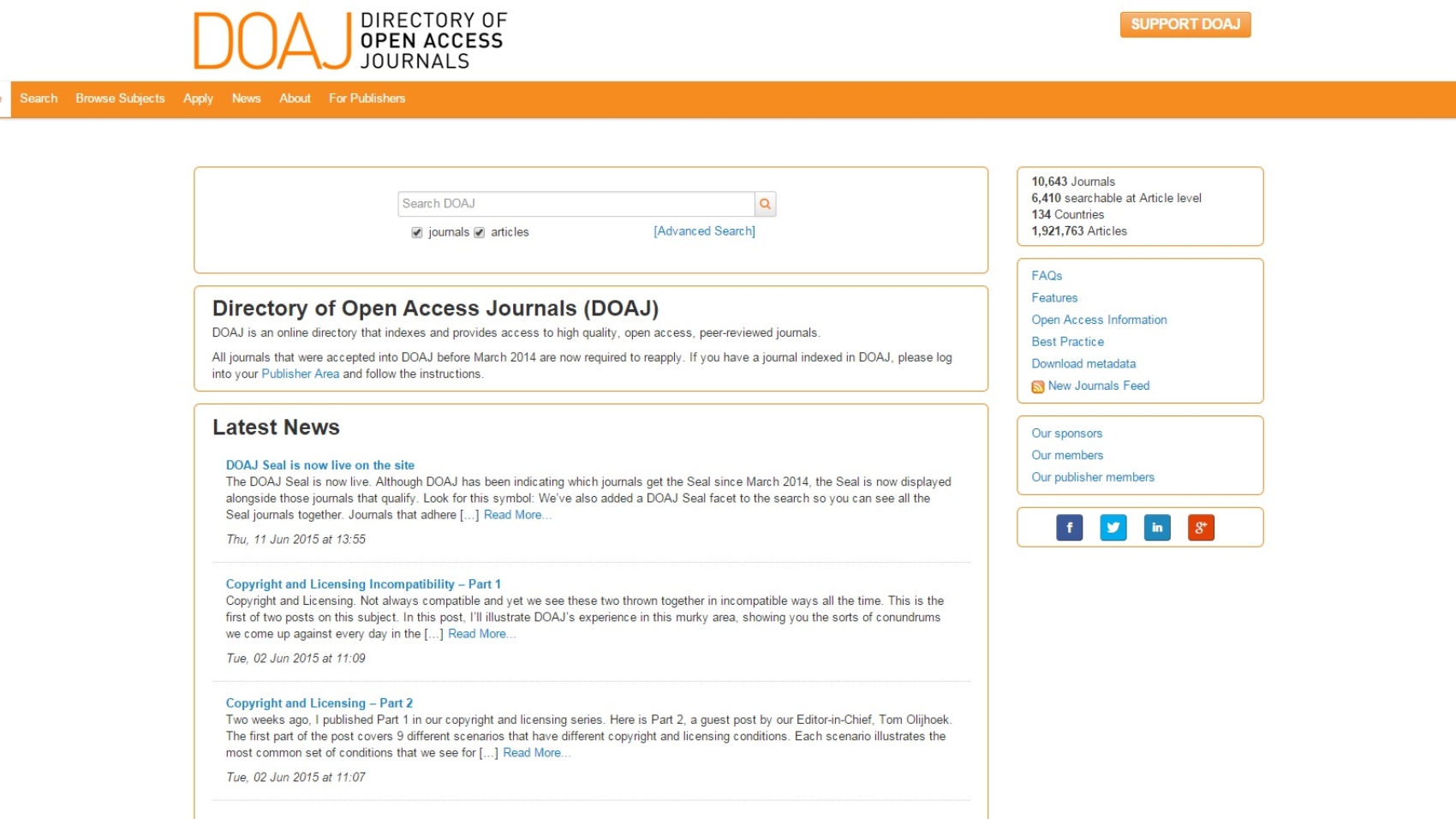This screenshot has width=1456, height=819.
Task: Open the Advanced Search link
Action: [x=704, y=231]
